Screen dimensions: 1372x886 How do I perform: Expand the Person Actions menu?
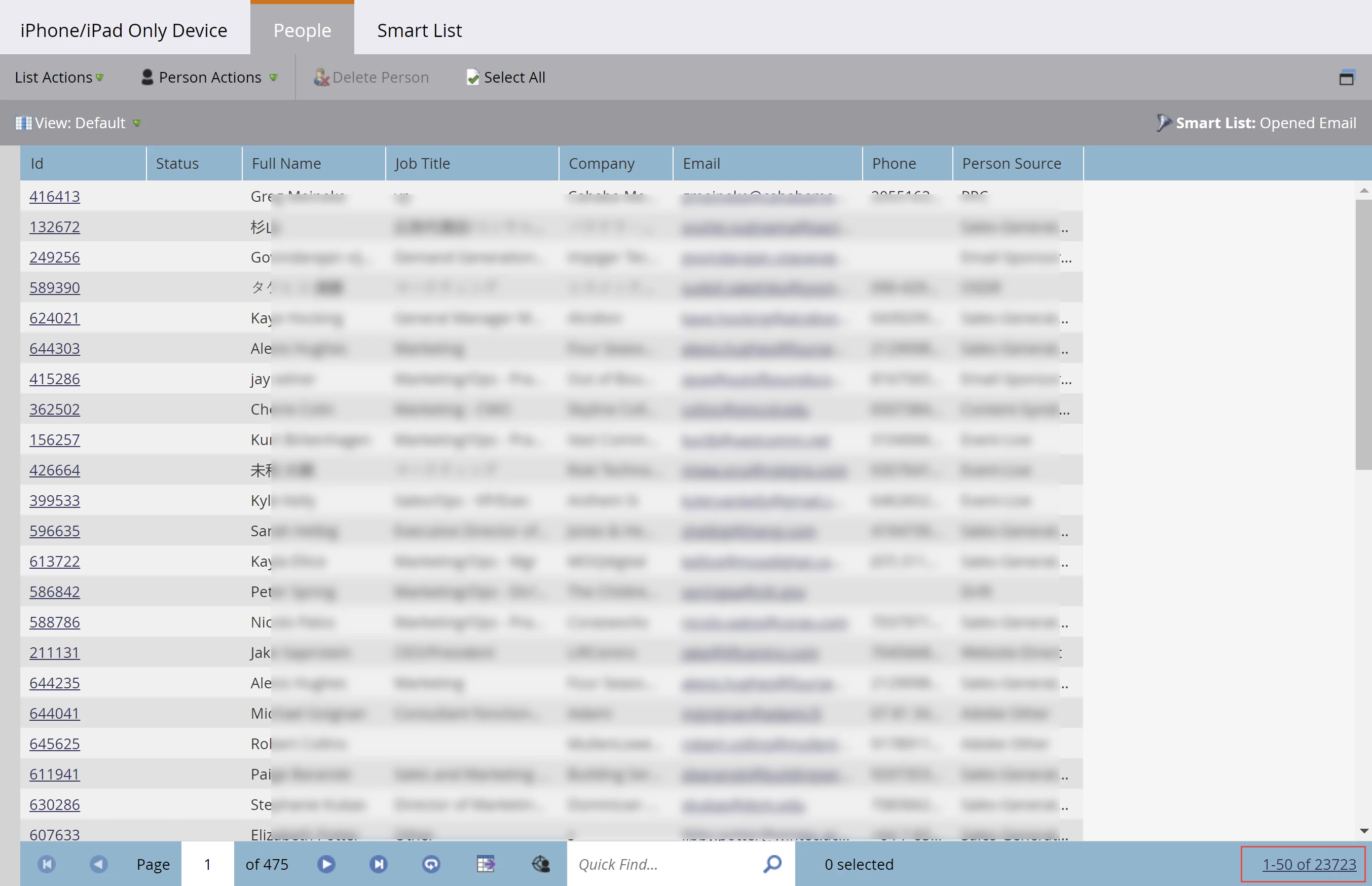pyautogui.click(x=209, y=77)
